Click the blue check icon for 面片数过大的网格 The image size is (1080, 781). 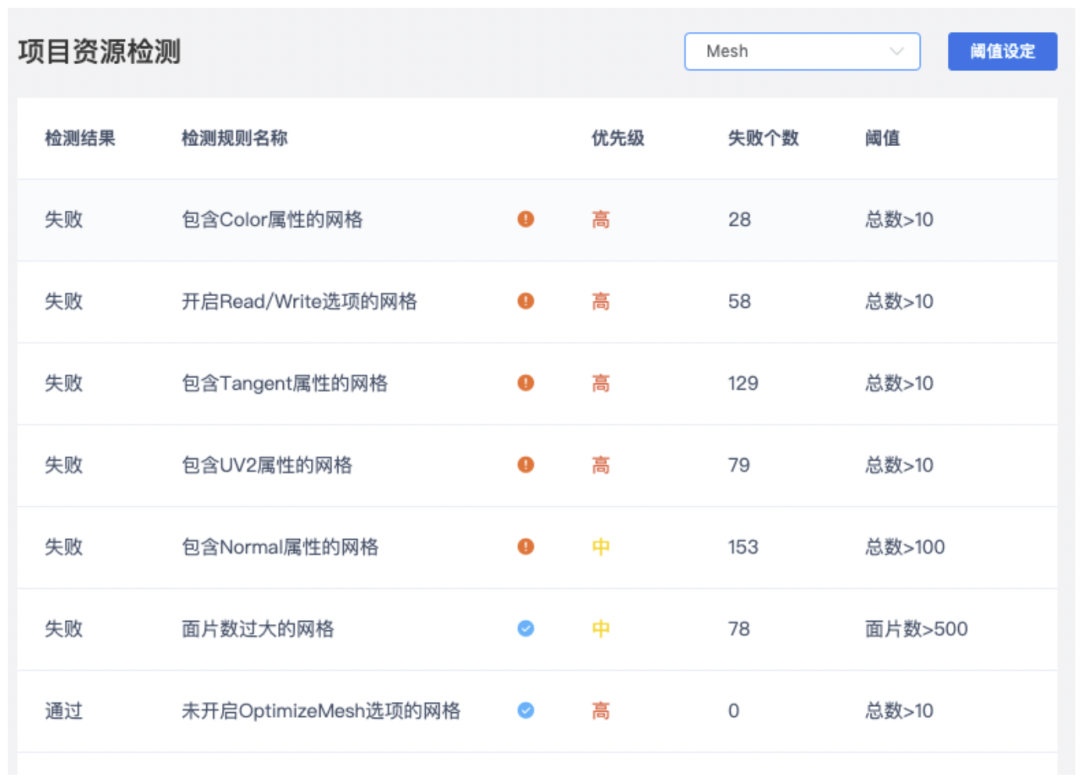(525, 629)
